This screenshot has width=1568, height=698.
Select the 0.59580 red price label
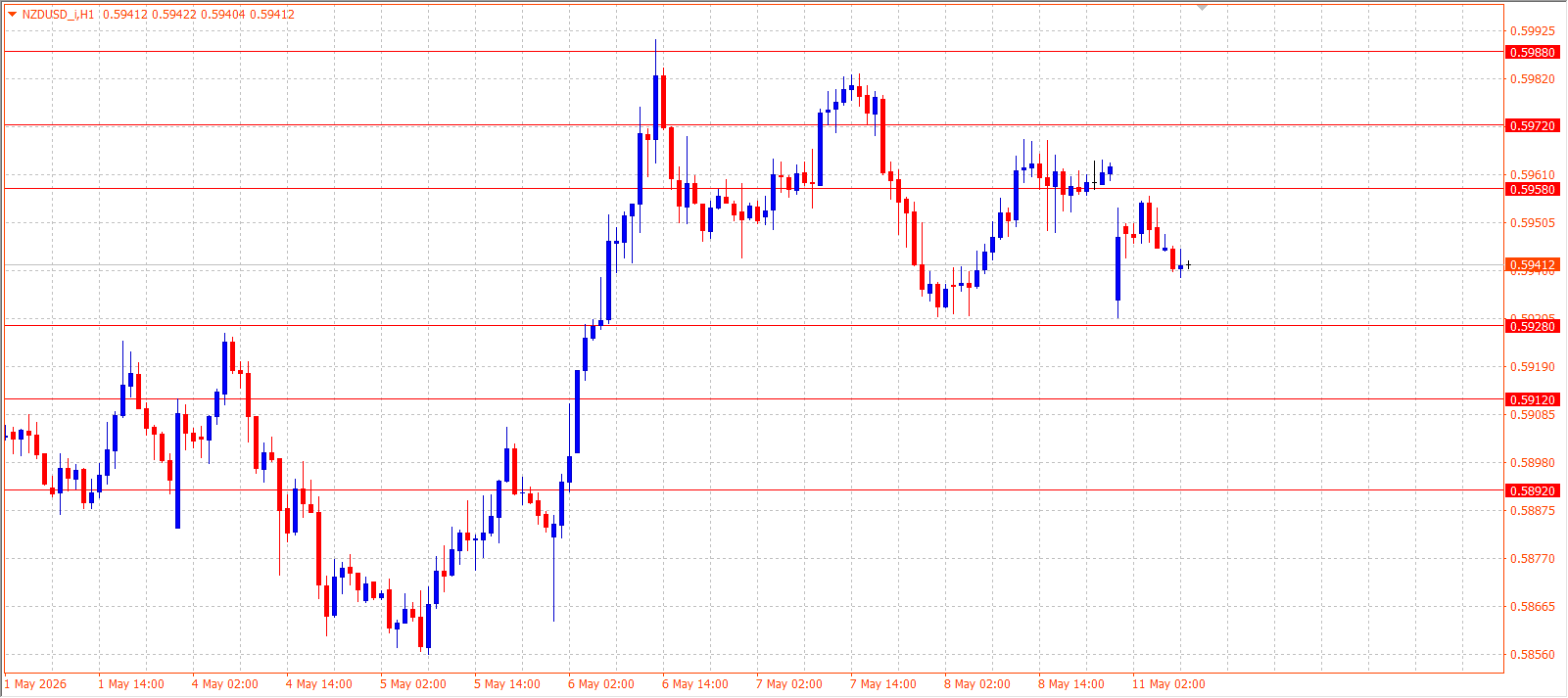(x=1533, y=190)
